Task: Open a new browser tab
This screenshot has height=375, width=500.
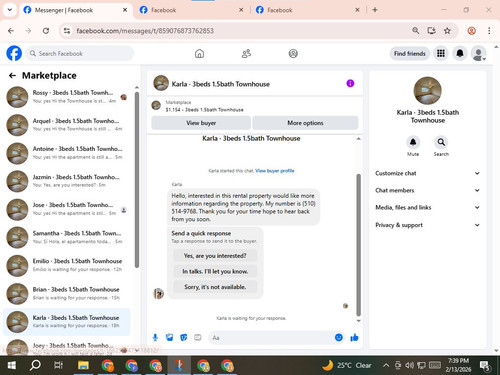Action: tap(375, 10)
